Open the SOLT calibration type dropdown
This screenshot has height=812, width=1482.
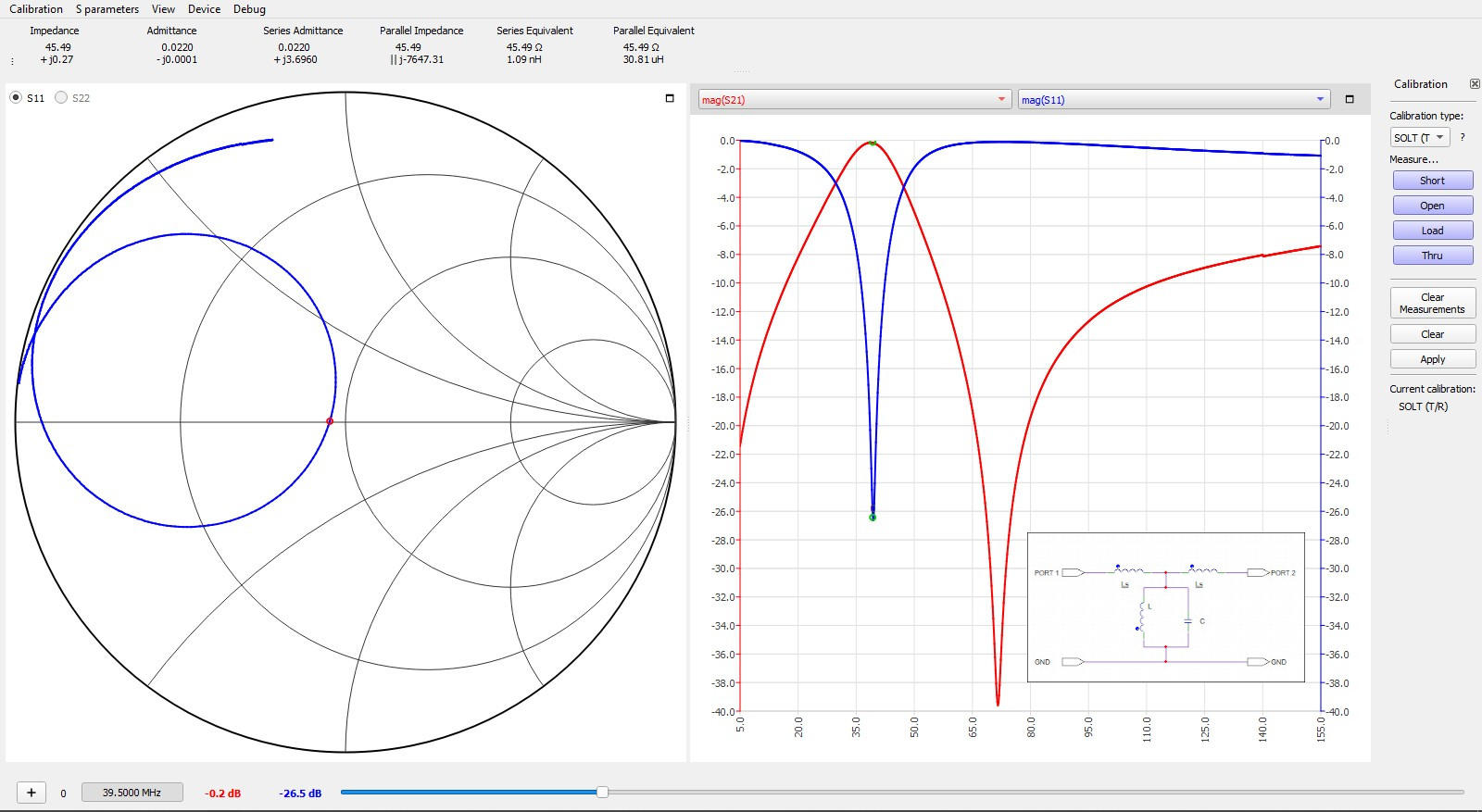coord(1419,137)
